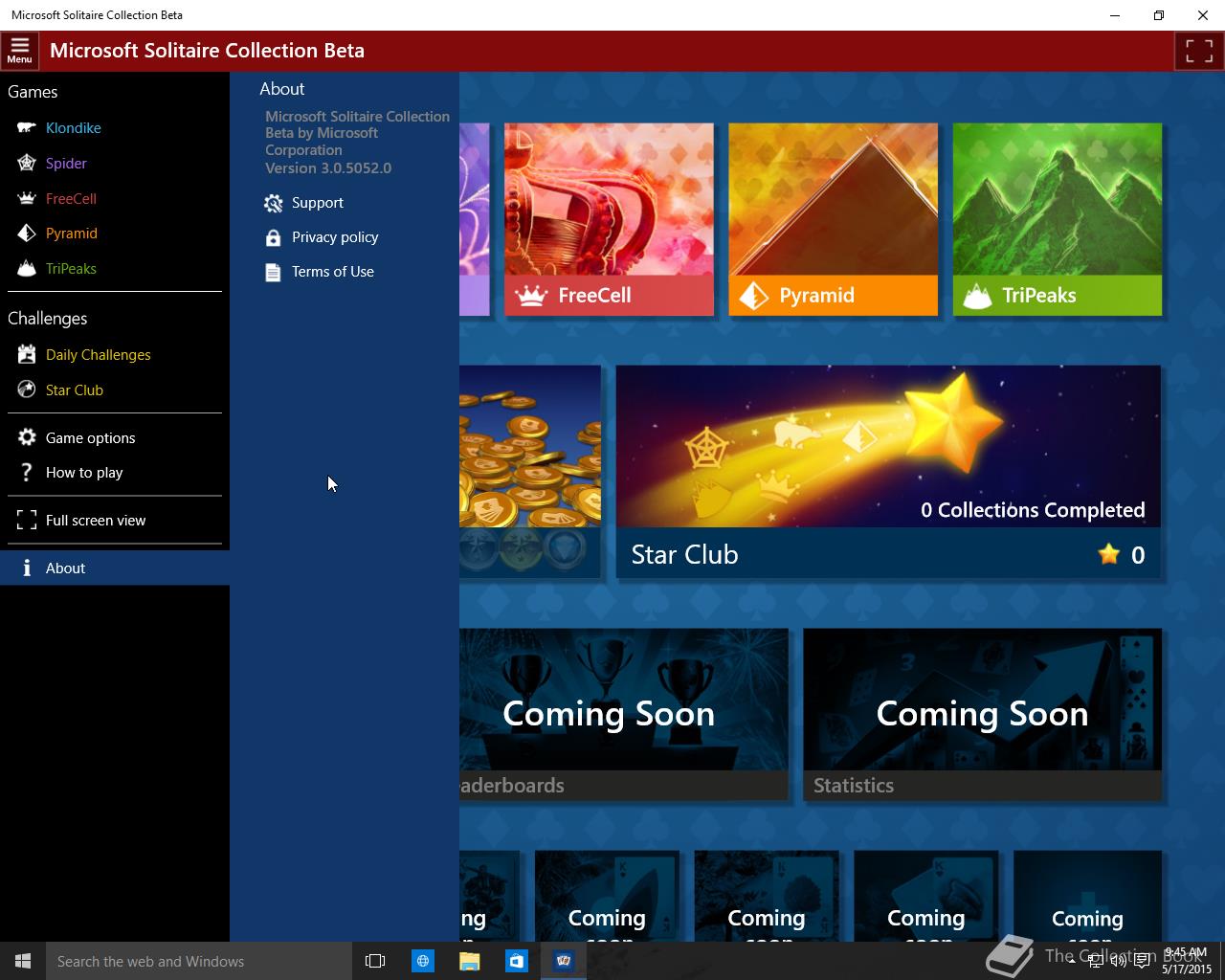Click the Games section heading

(33, 92)
